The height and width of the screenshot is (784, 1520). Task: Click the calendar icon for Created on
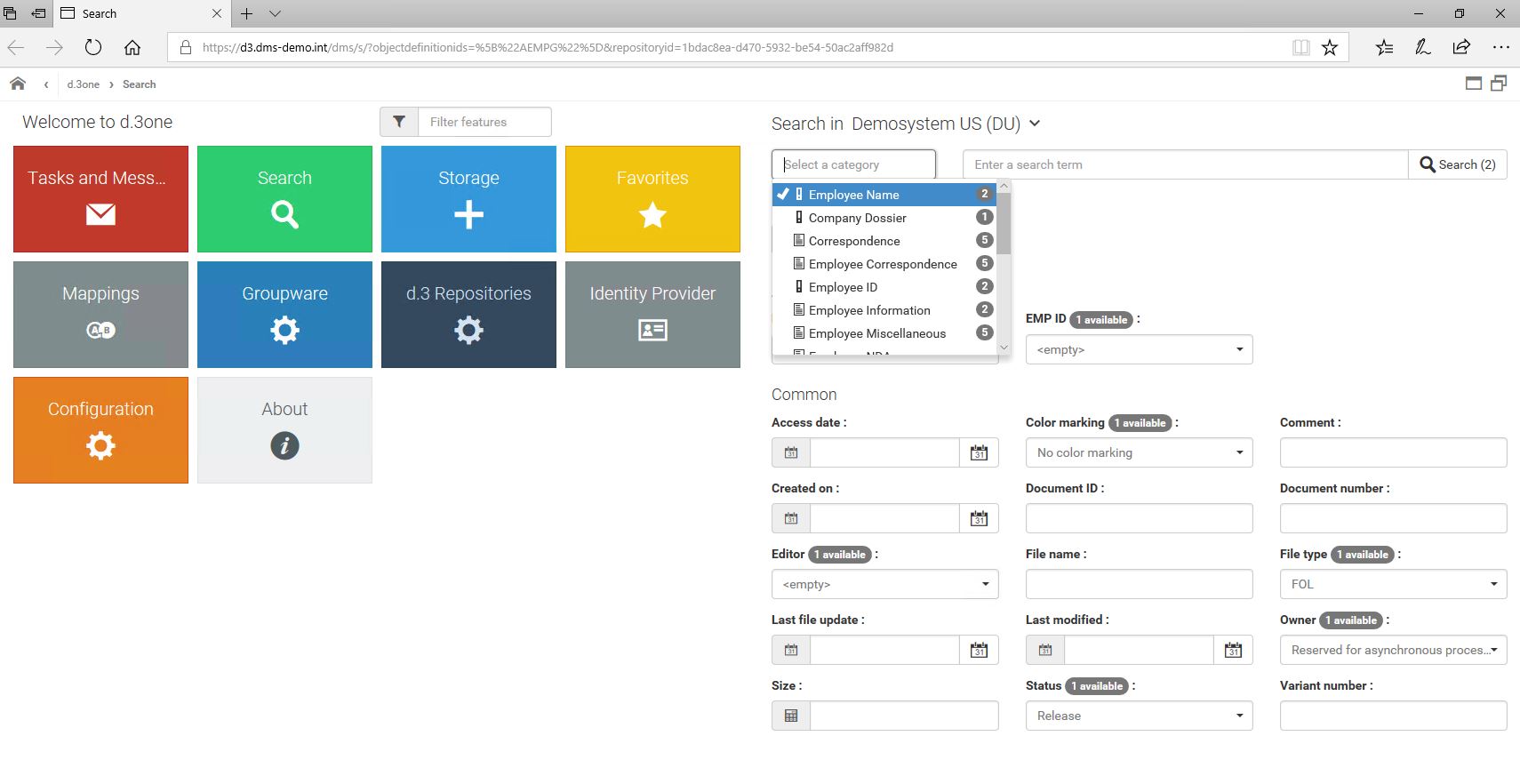(979, 518)
